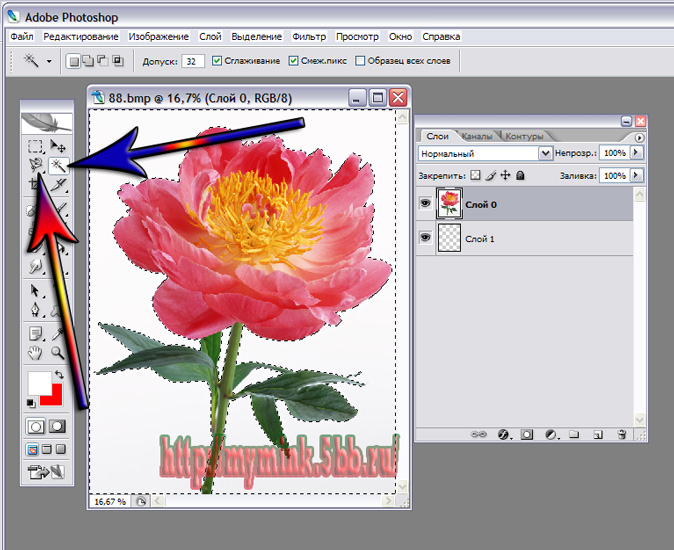Open the Просмотр menu
The height and width of the screenshot is (550, 674).
(357, 37)
